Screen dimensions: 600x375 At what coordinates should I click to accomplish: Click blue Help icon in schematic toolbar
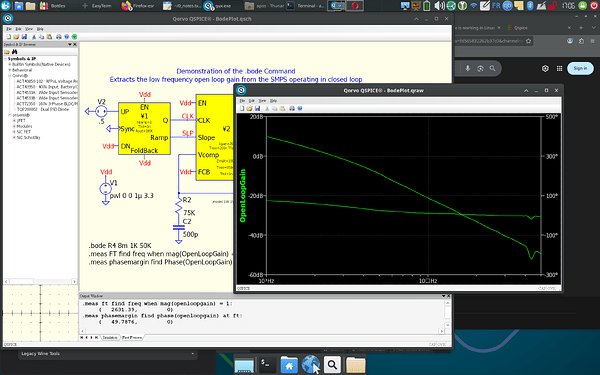coord(67,37)
